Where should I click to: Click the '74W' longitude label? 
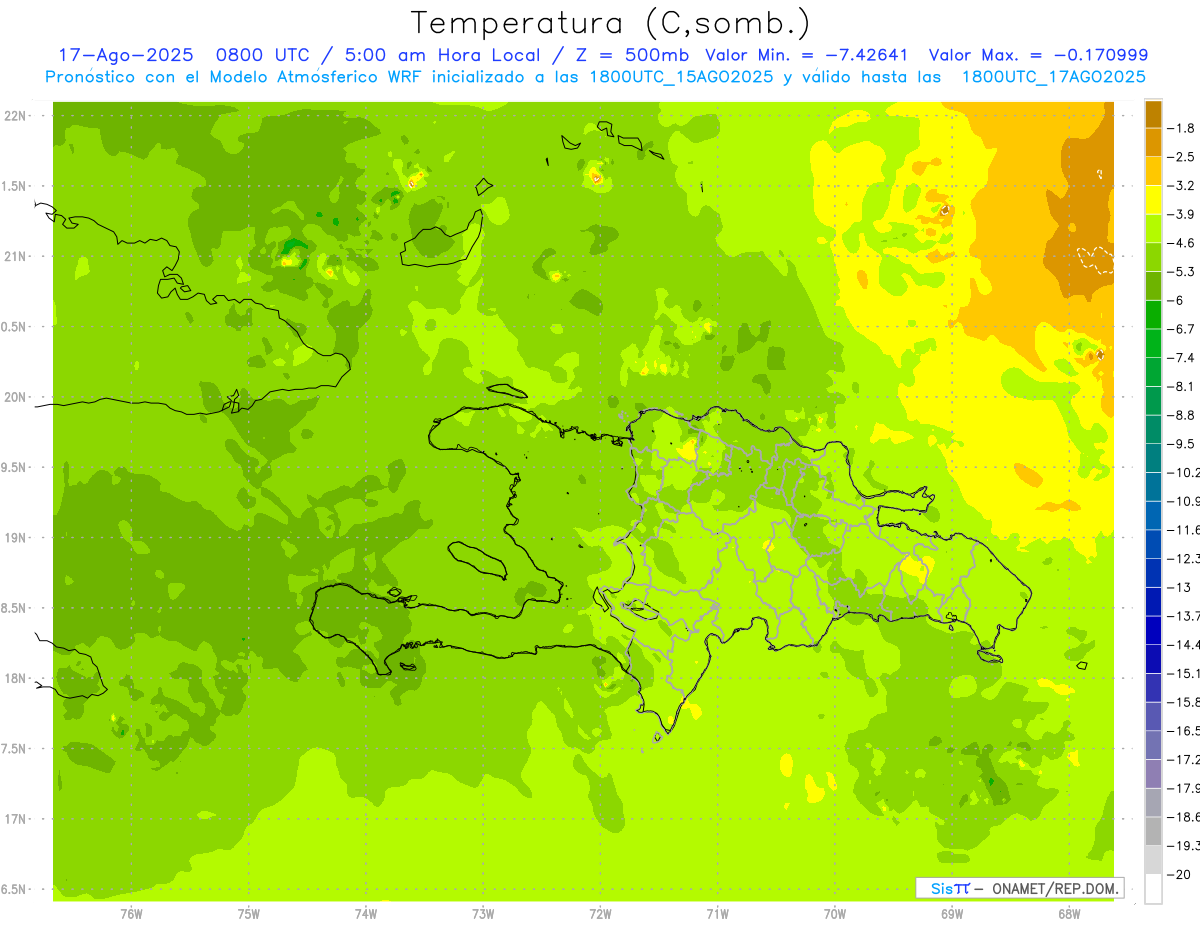(x=366, y=913)
